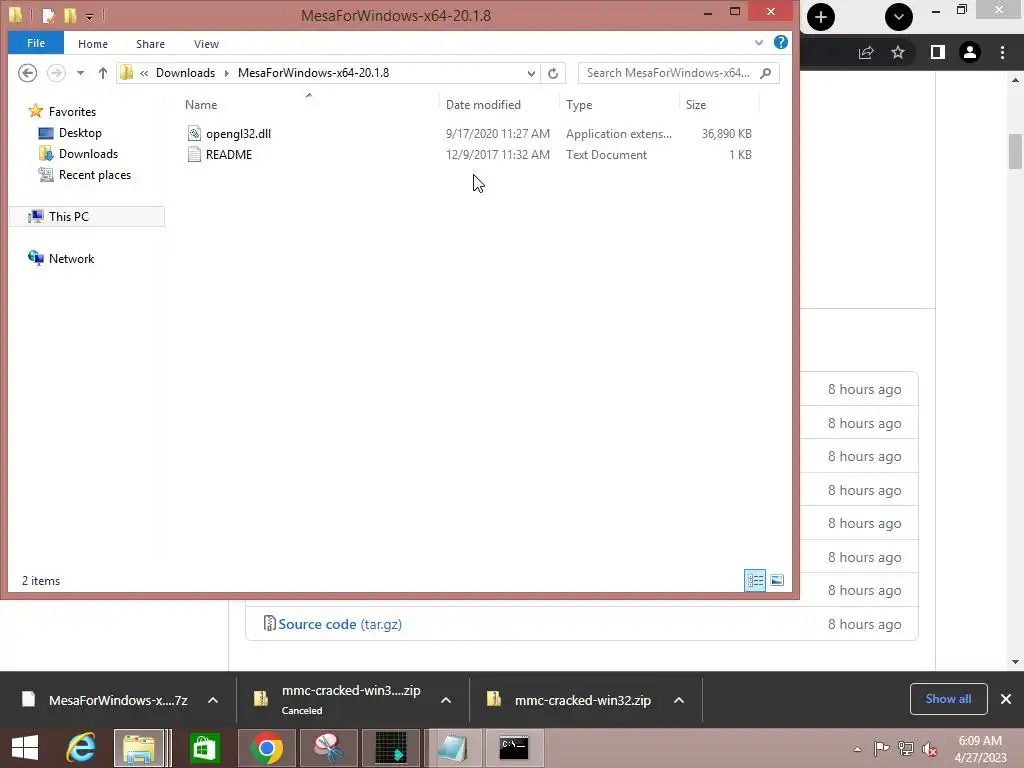Refresh the MesaForWindows folder view

click(553, 73)
